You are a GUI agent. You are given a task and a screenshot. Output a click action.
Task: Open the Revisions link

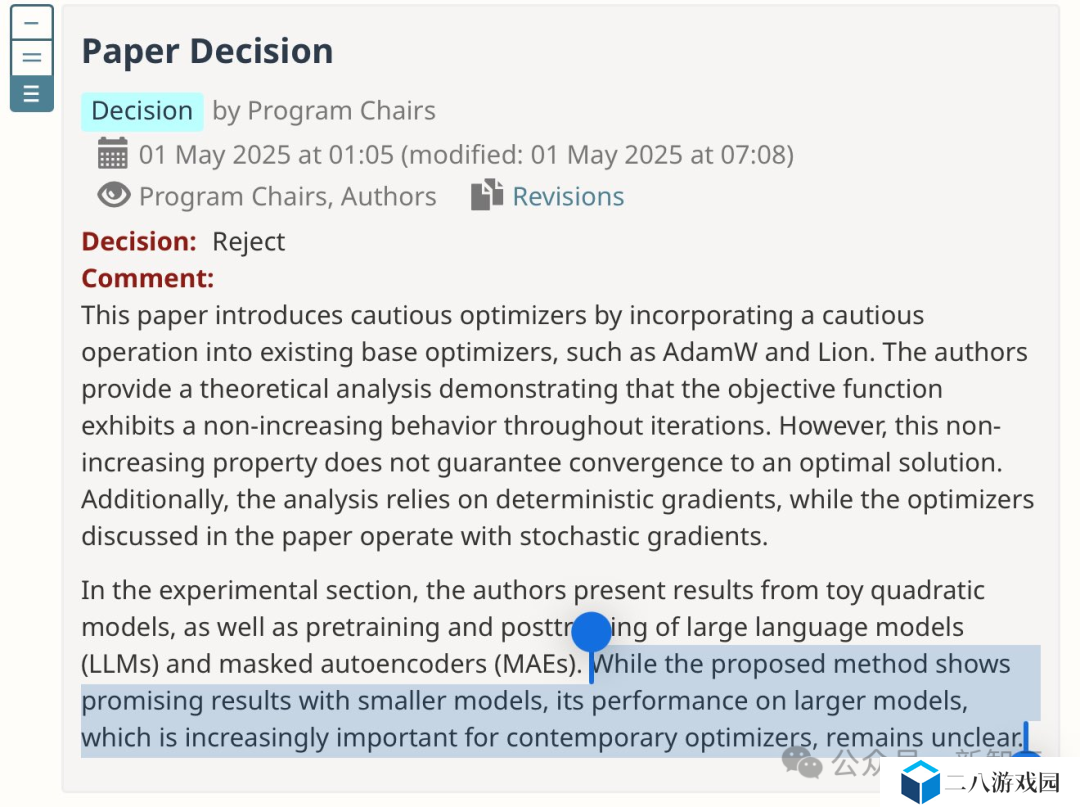coord(568,197)
